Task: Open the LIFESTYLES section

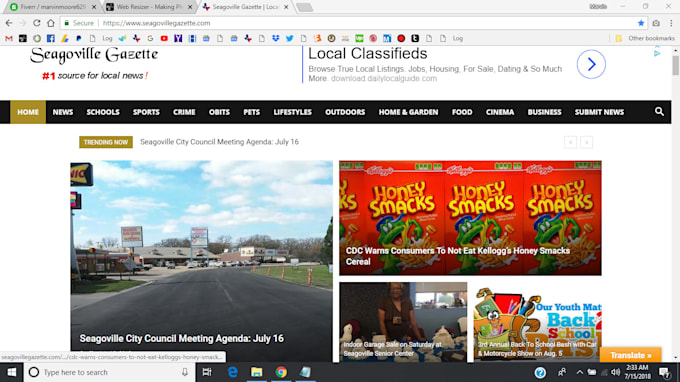Action: click(292, 112)
